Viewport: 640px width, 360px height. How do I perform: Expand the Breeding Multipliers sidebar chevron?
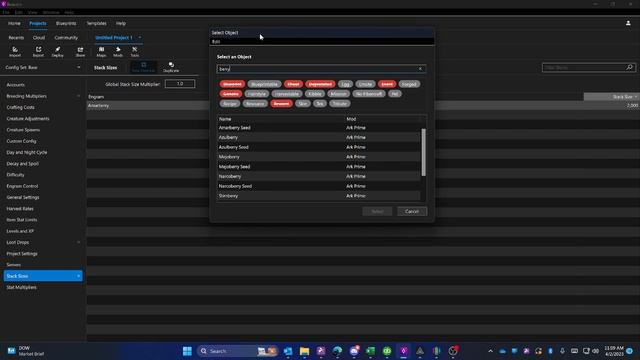(x=78, y=96)
